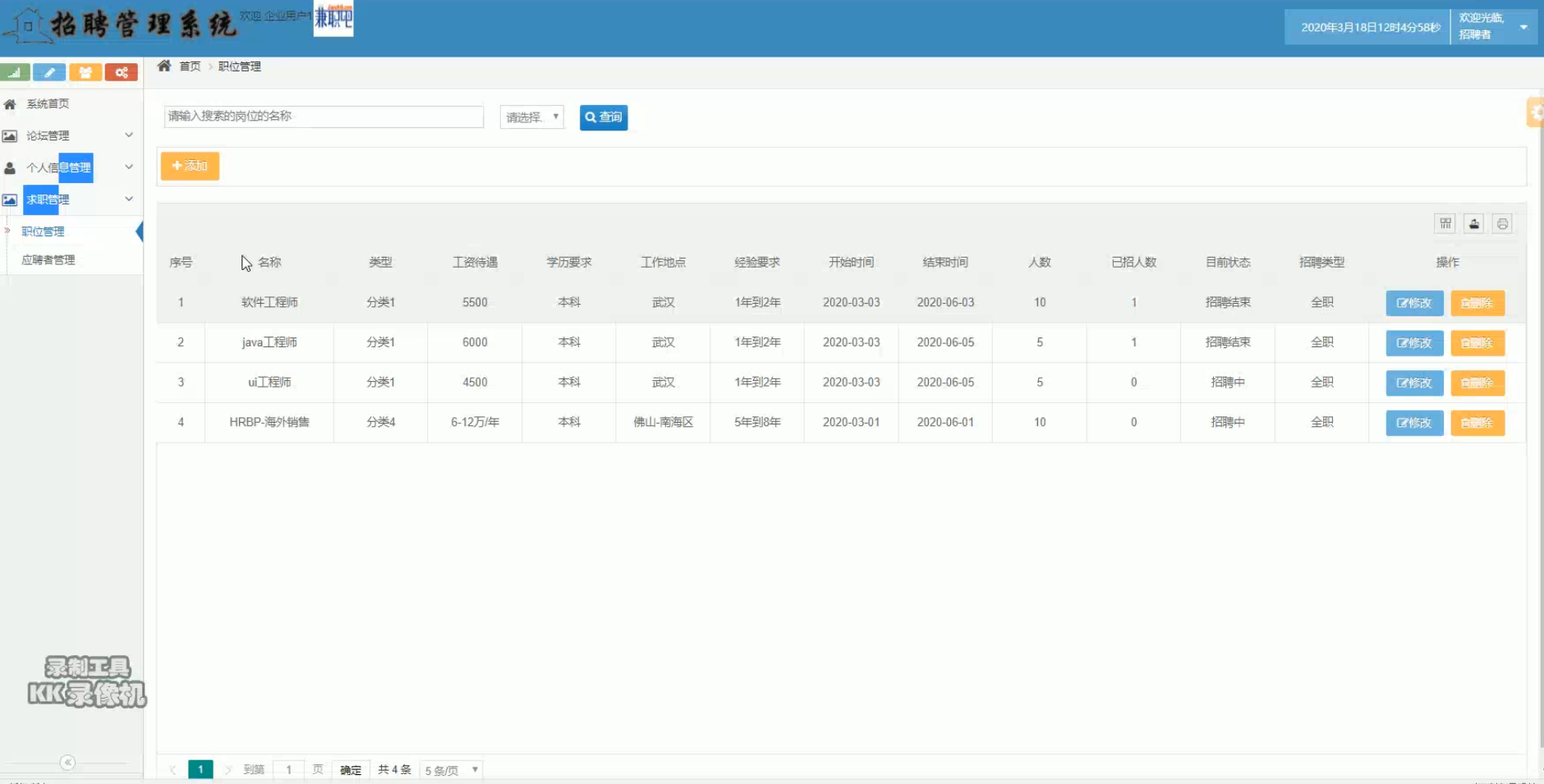Click the ui工程师 name cell
The height and width of the screenshot is (784, 1544).
tap(269, 382)
